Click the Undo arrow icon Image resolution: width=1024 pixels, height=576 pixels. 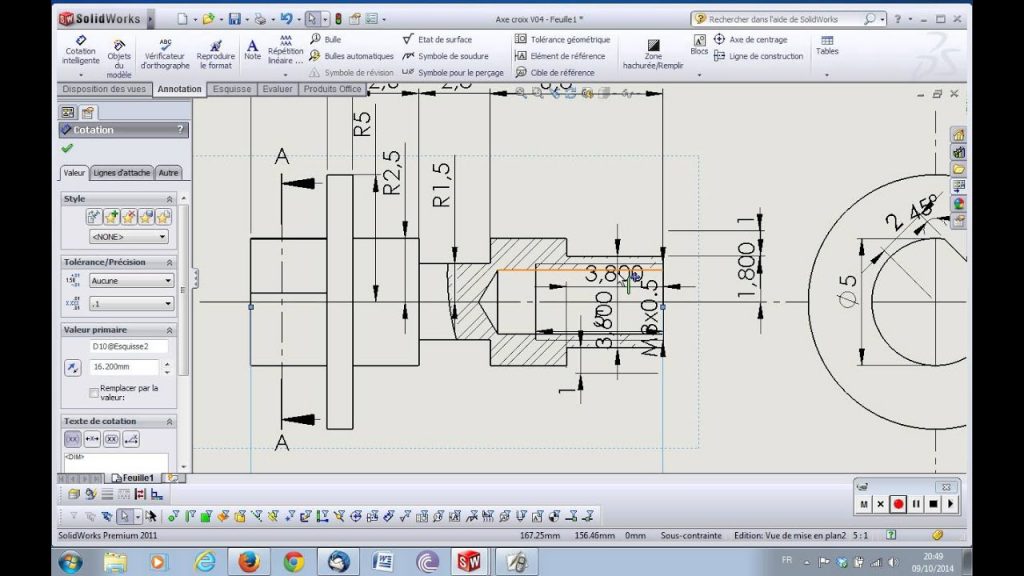(286, 19)
